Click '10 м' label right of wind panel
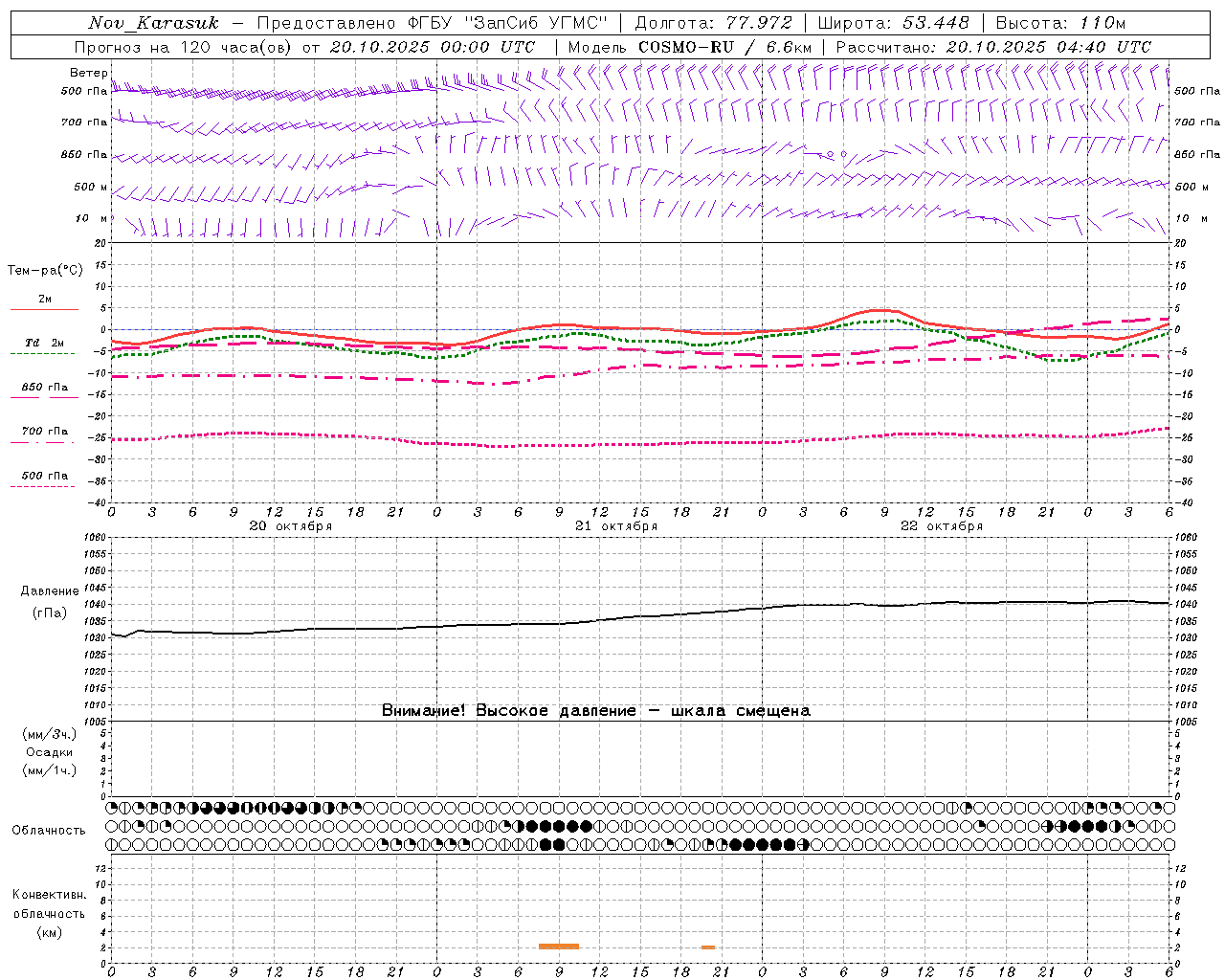Viewport: 1225px width, 980px height. tap(1193, 218)
